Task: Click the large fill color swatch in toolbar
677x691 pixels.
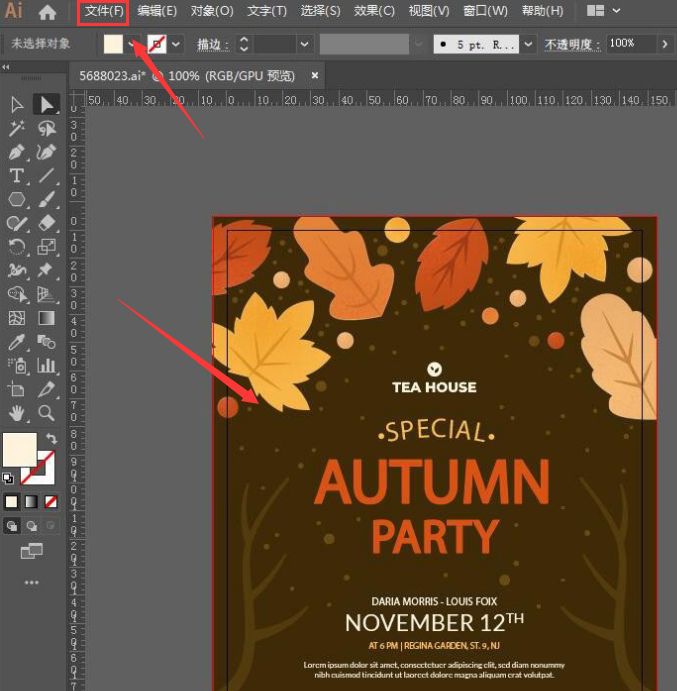Action: coord(19,449)
